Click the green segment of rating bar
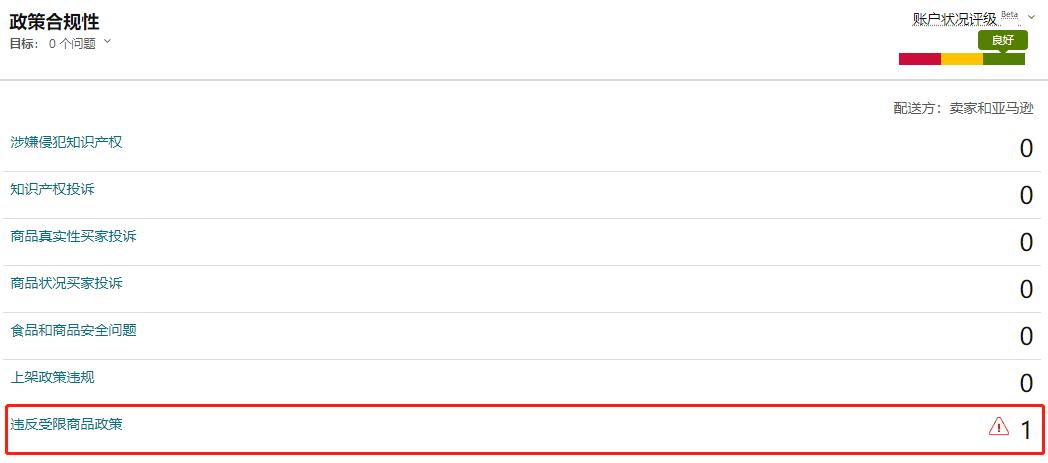The image size is (1048, 463). click(x=1003, y=59)
